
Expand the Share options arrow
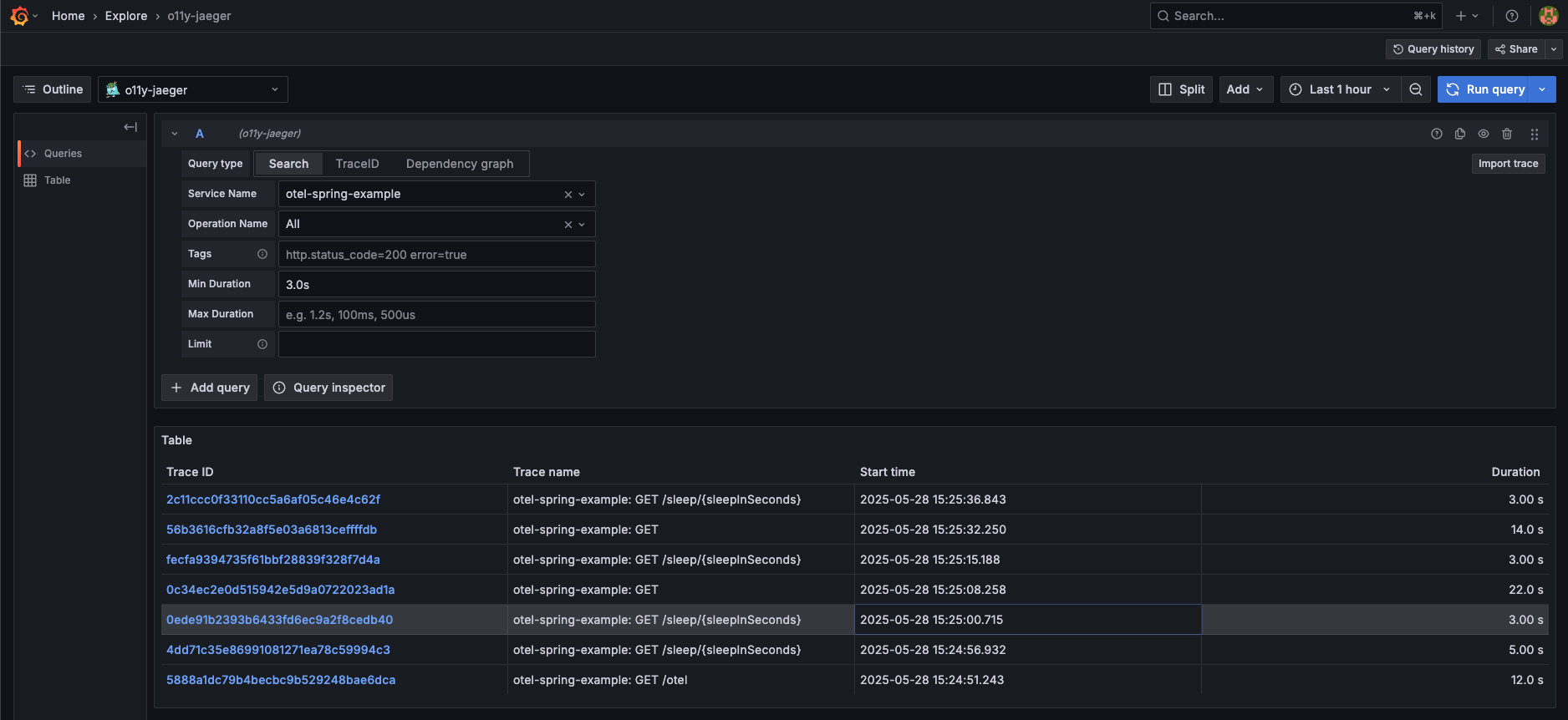click(1554, 49)
